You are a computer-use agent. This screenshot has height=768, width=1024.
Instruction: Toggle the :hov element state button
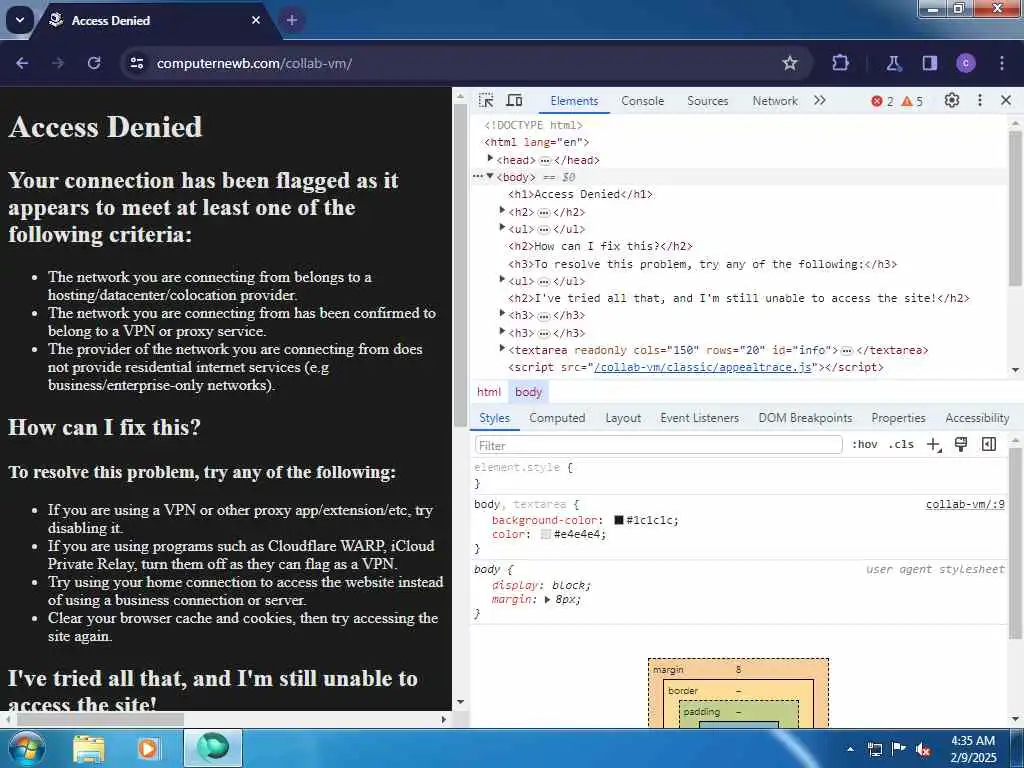(865, 445)
